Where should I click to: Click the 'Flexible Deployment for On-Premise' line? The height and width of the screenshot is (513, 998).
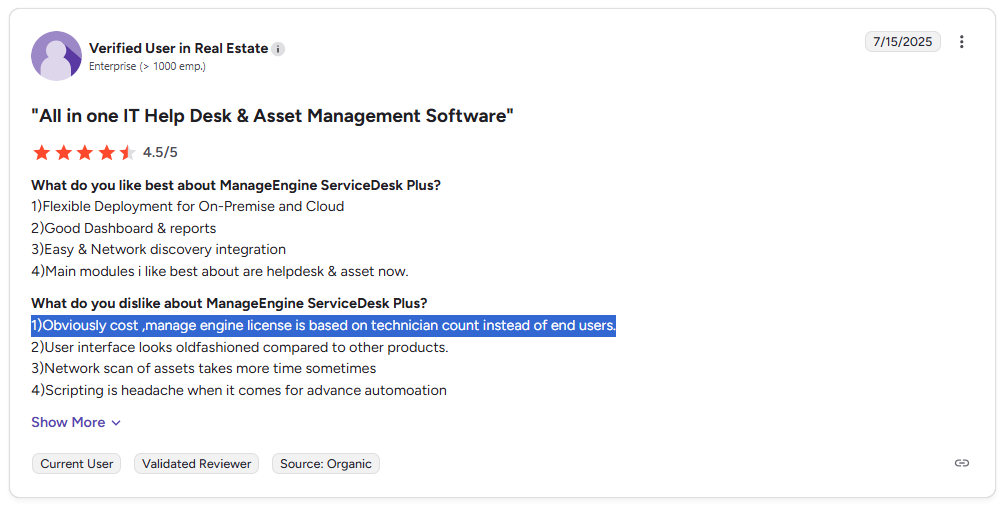coord(188,207)
